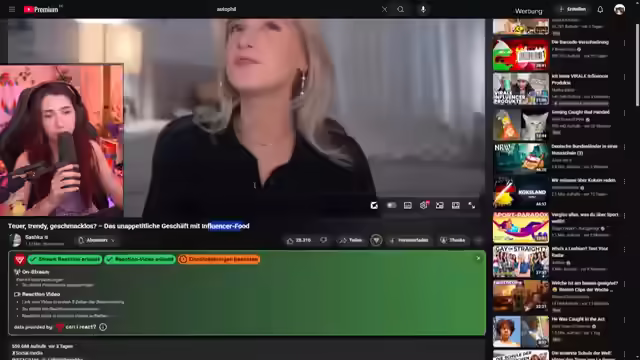Click the Werbung text in header

pos(529,11)
